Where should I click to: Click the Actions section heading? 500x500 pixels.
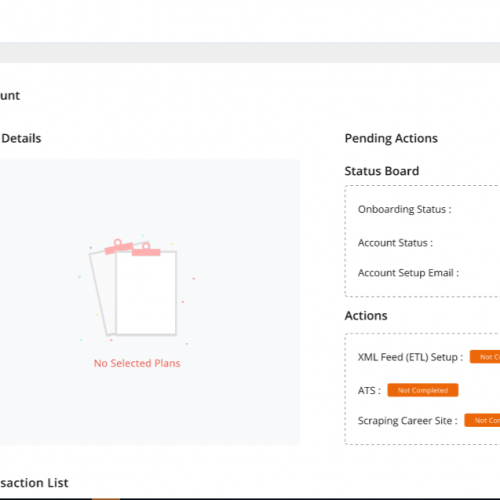click(366, 316)
